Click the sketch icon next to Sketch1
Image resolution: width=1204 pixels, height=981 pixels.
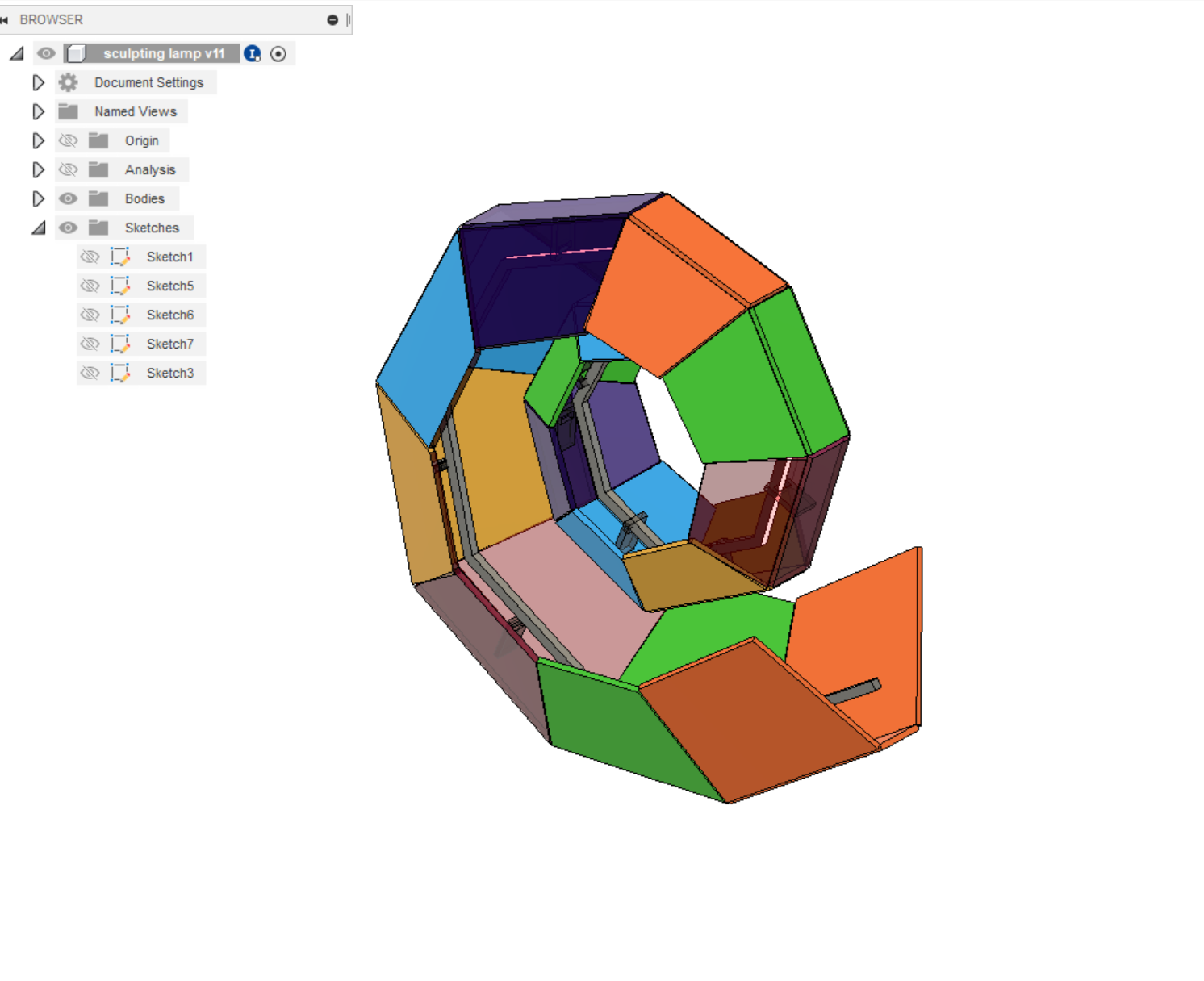119,257
